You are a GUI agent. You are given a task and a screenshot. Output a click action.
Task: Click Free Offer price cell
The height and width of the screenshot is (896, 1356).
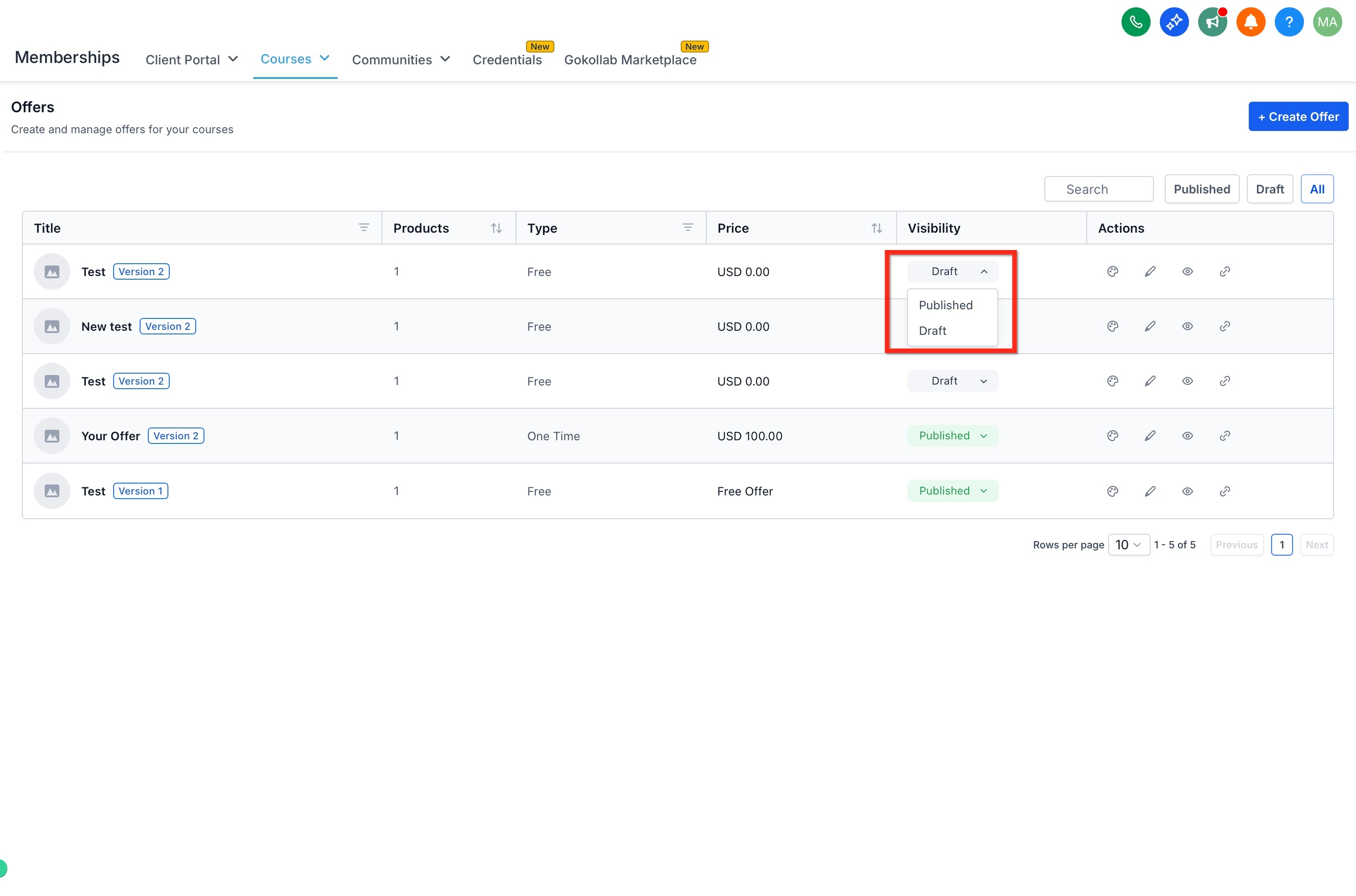[745, 491]
